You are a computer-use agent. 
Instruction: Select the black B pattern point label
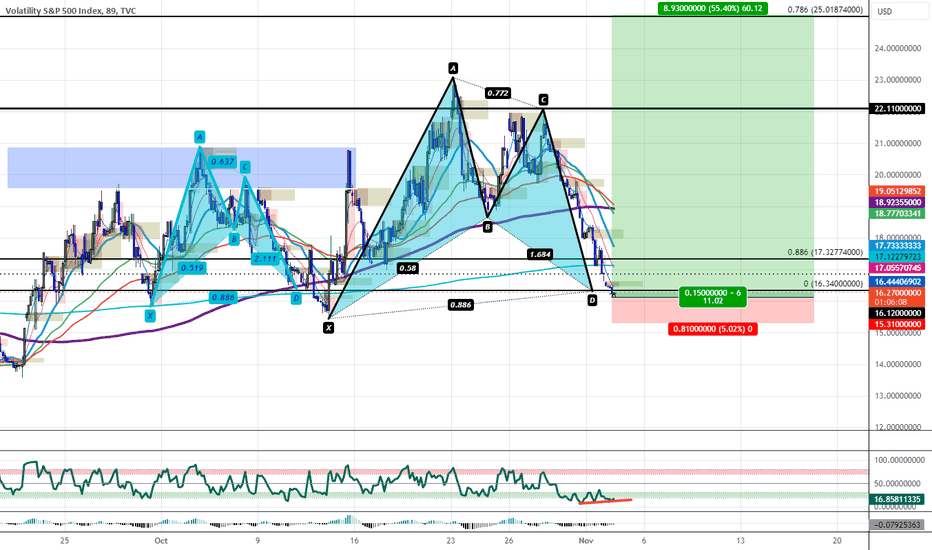click(487, 227)
